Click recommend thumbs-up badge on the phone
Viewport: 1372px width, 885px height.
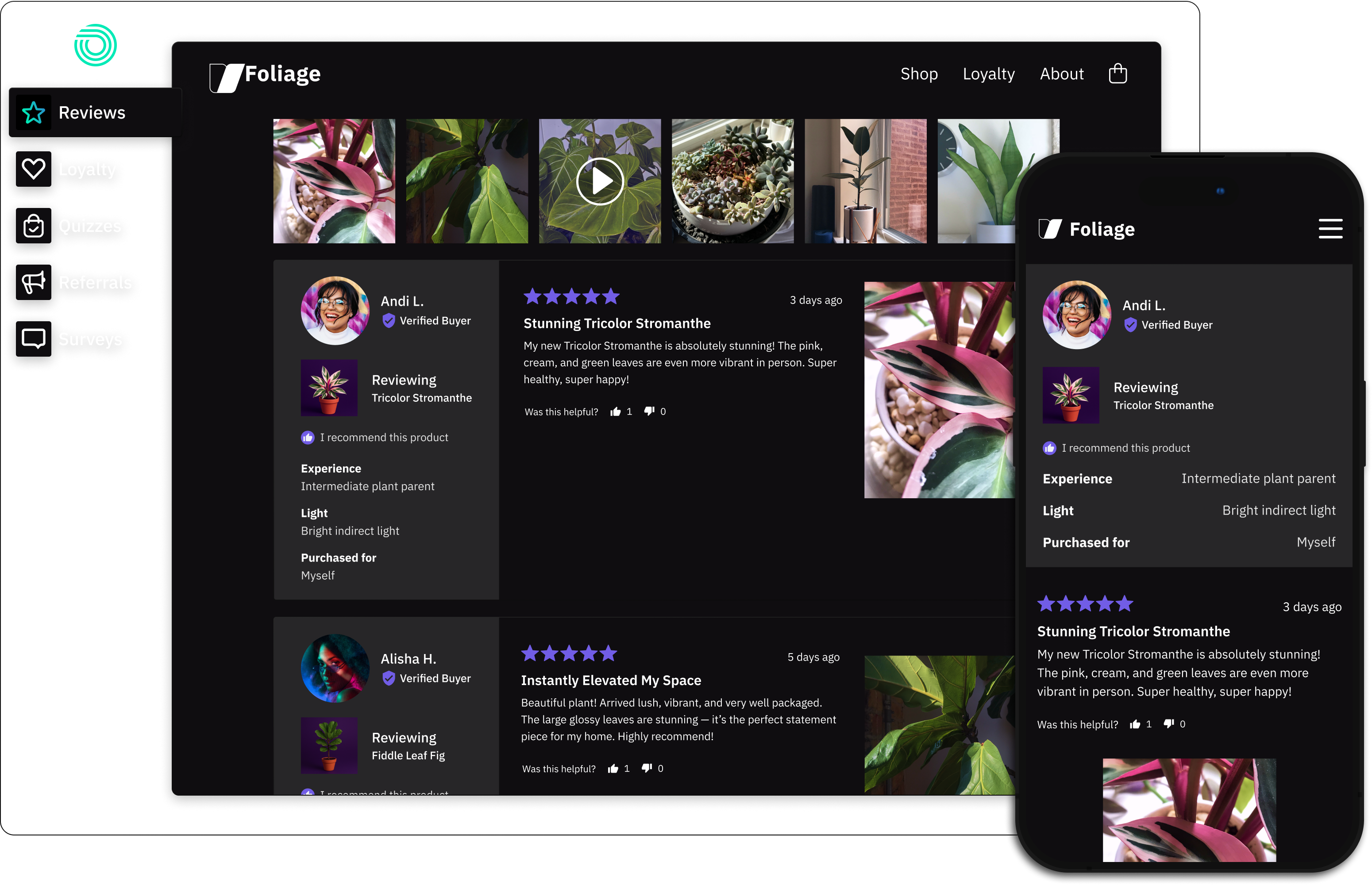tap(1049, 448)
